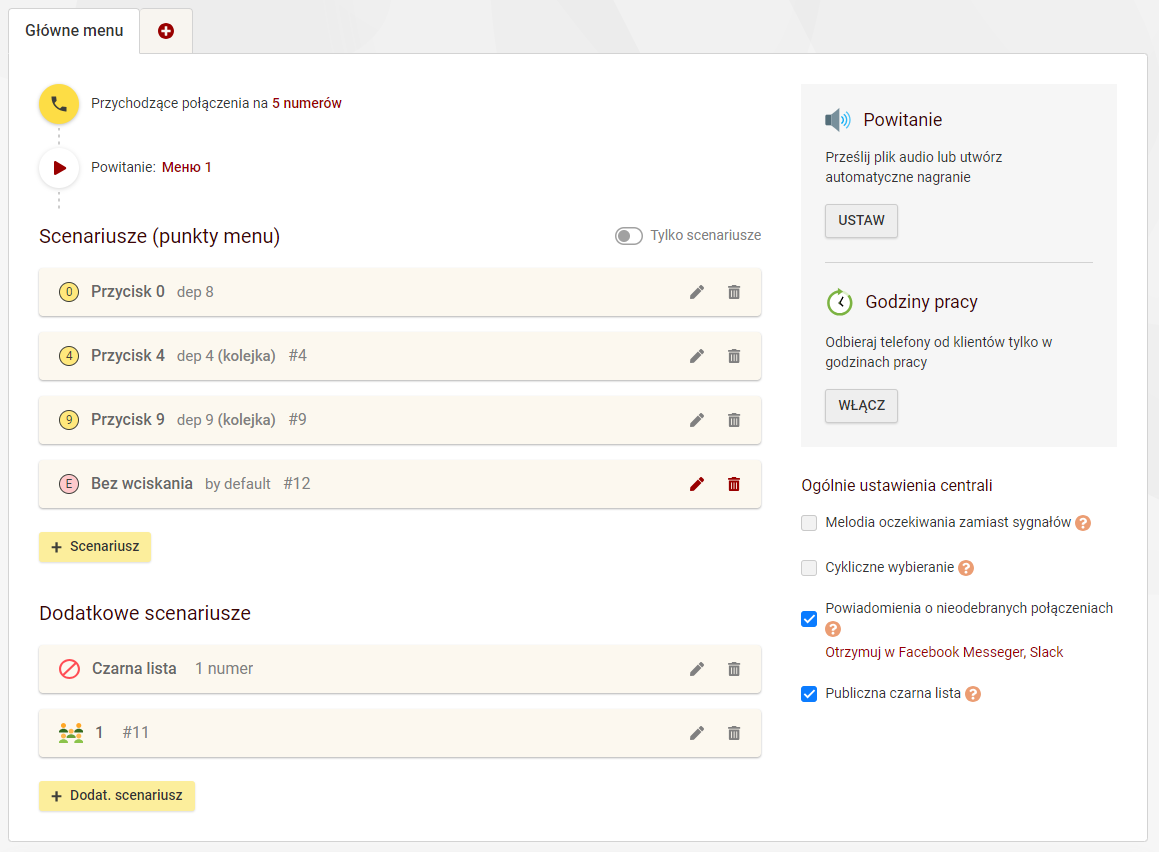This screenshot has width=1159, height=852.
Task: Enable Melodia oczekiwania zamiast sygnałów checkbox
Action: click(809, 523)
